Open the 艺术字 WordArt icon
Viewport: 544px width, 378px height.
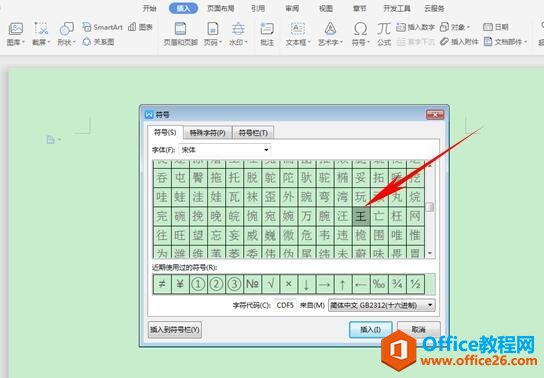click(x=330, y=29)
